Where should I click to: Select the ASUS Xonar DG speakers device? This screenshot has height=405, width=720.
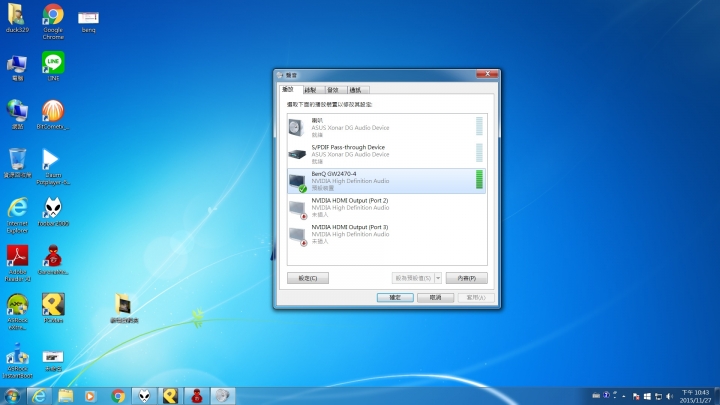pyautogui.click(x=386, y=127)
